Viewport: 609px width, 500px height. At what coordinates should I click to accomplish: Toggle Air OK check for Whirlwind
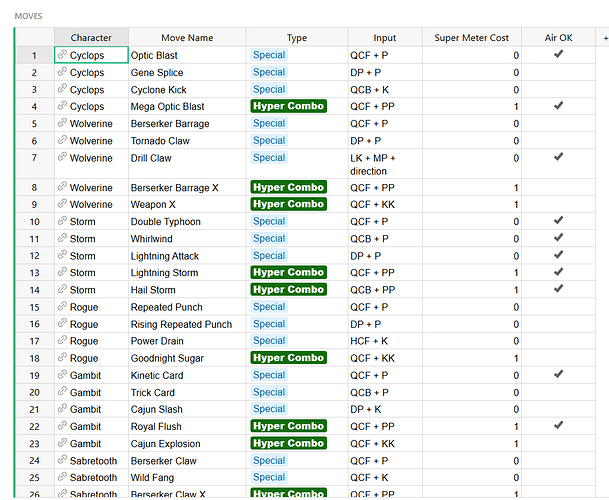point(559,237)
